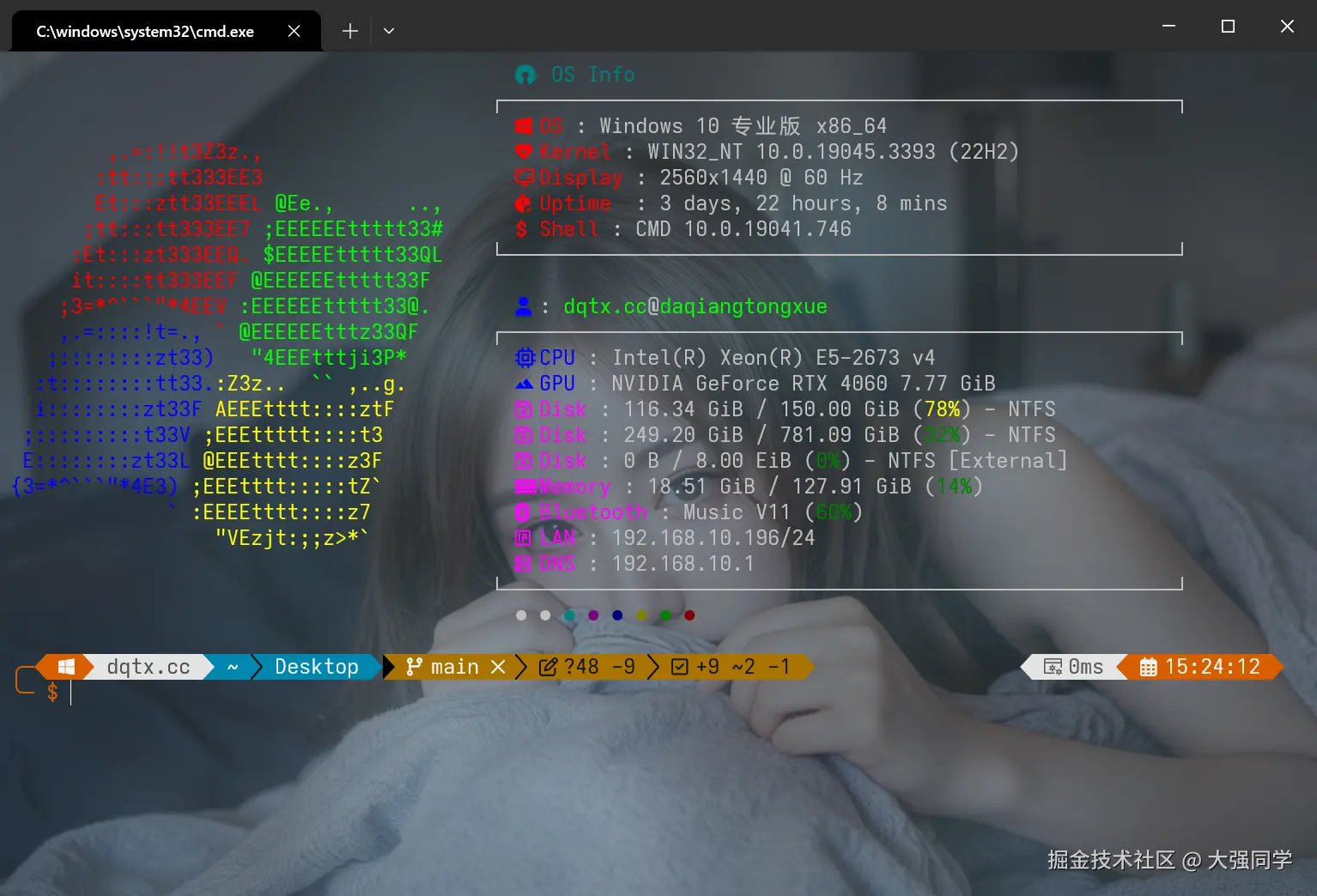Click the heart icon next to Kernel

tap(524, 152)
